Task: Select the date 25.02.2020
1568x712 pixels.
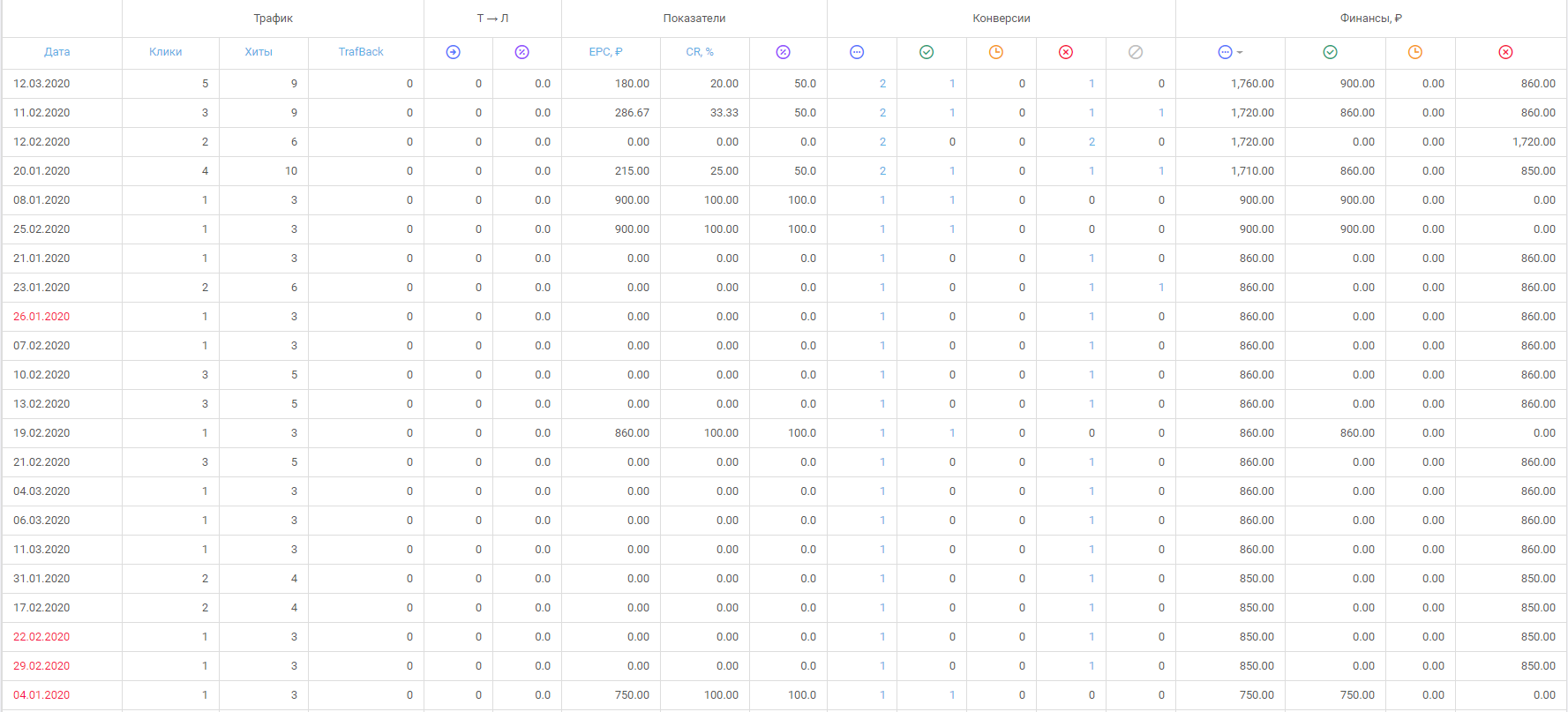Action: point(41,229)
